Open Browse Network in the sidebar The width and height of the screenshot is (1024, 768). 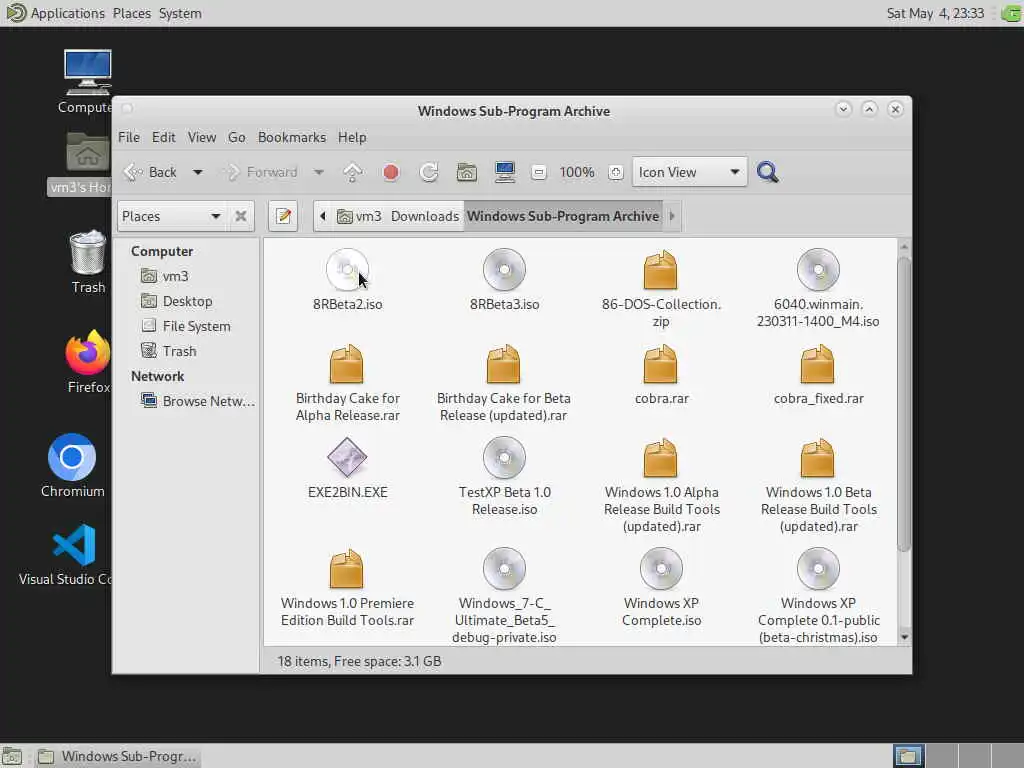198,401
